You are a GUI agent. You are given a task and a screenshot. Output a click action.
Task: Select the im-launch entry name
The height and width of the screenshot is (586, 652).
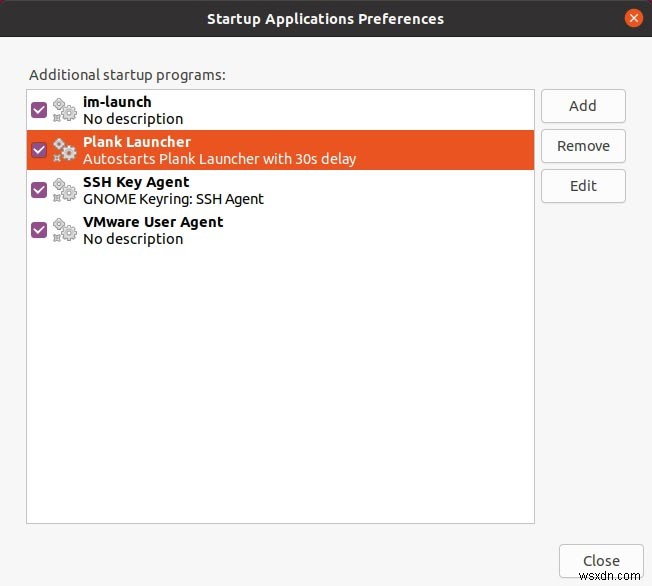pyautogui.click(x=117, y=102)
